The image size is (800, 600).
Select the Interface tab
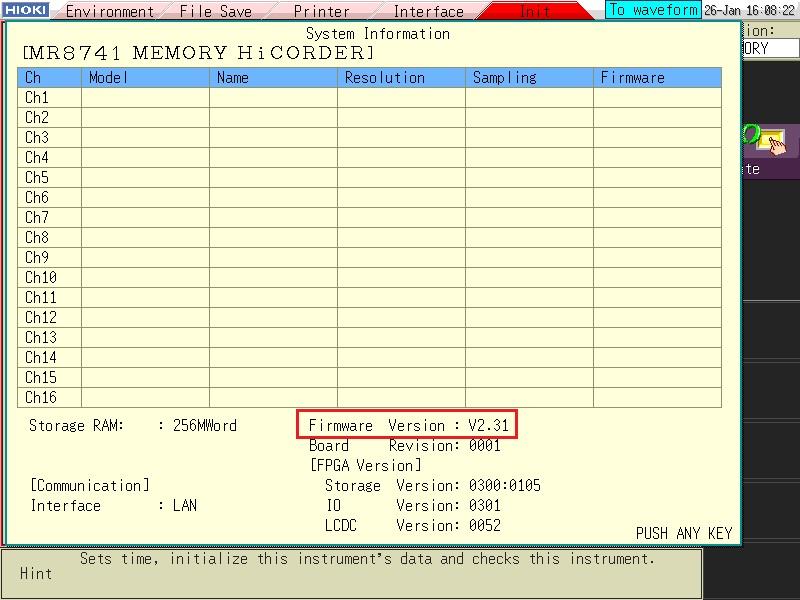429,11
